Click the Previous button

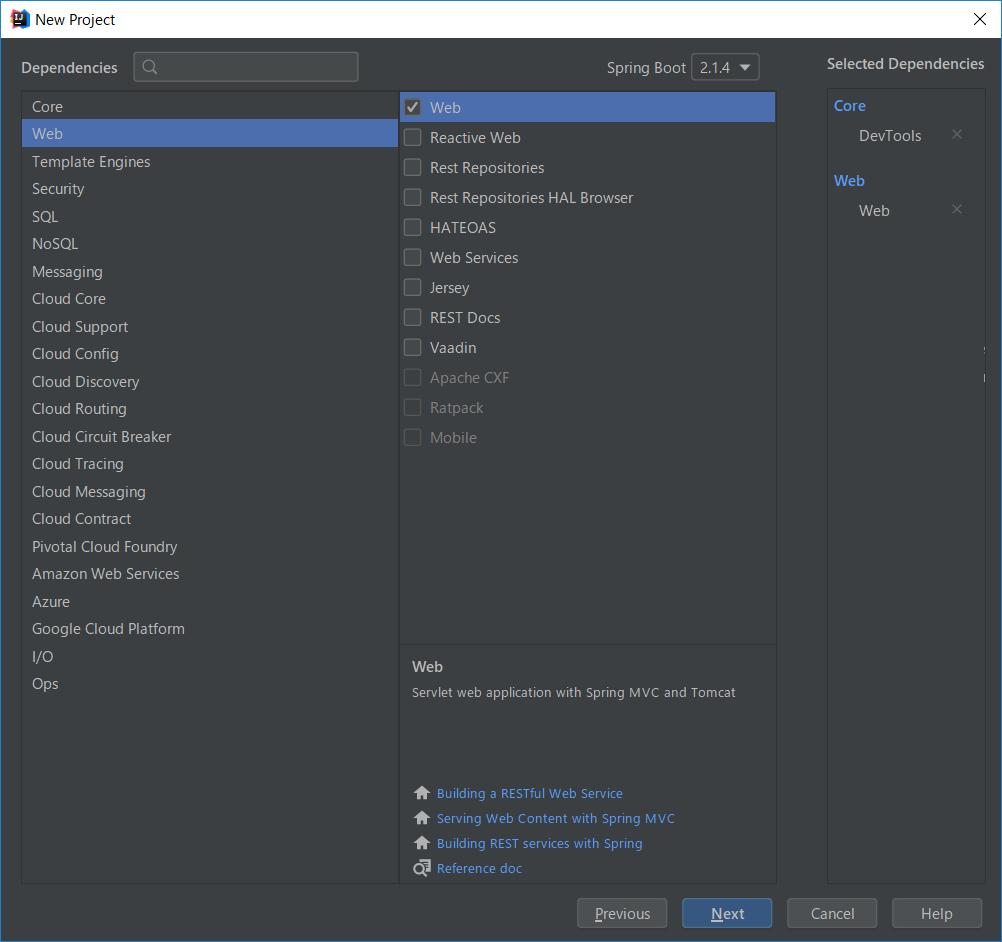[622, 913]
